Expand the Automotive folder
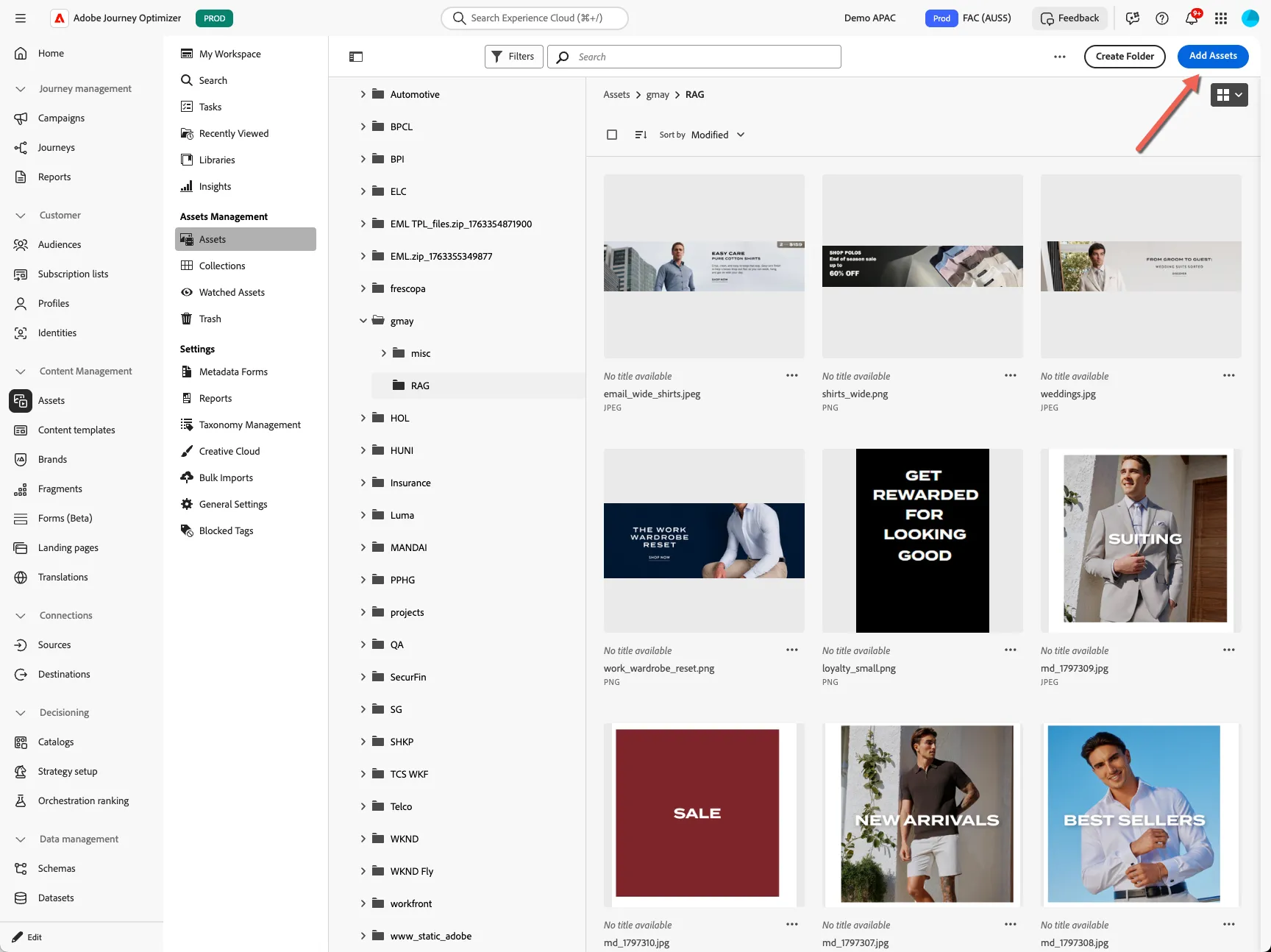Viewport: 1271px width, 952px height. tap(363, 94)
